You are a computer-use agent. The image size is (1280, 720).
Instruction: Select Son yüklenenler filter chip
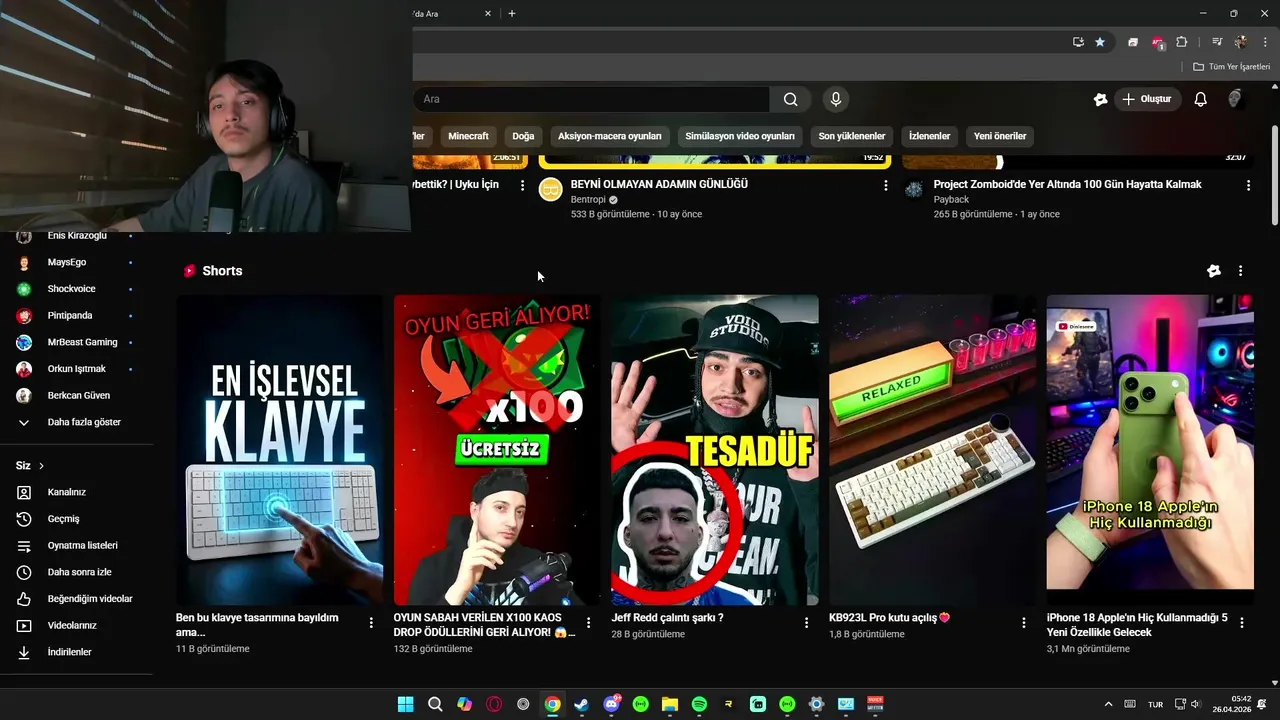(852, 136)
